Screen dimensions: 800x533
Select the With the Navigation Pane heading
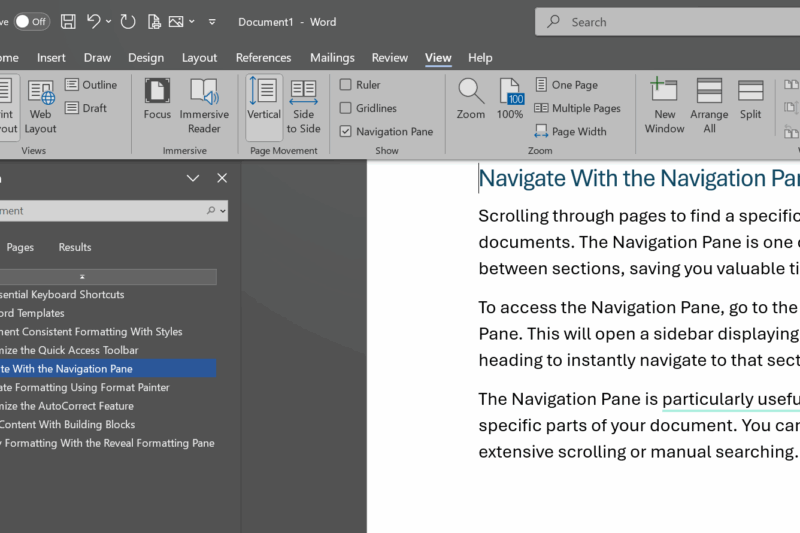tap(108, 369)
